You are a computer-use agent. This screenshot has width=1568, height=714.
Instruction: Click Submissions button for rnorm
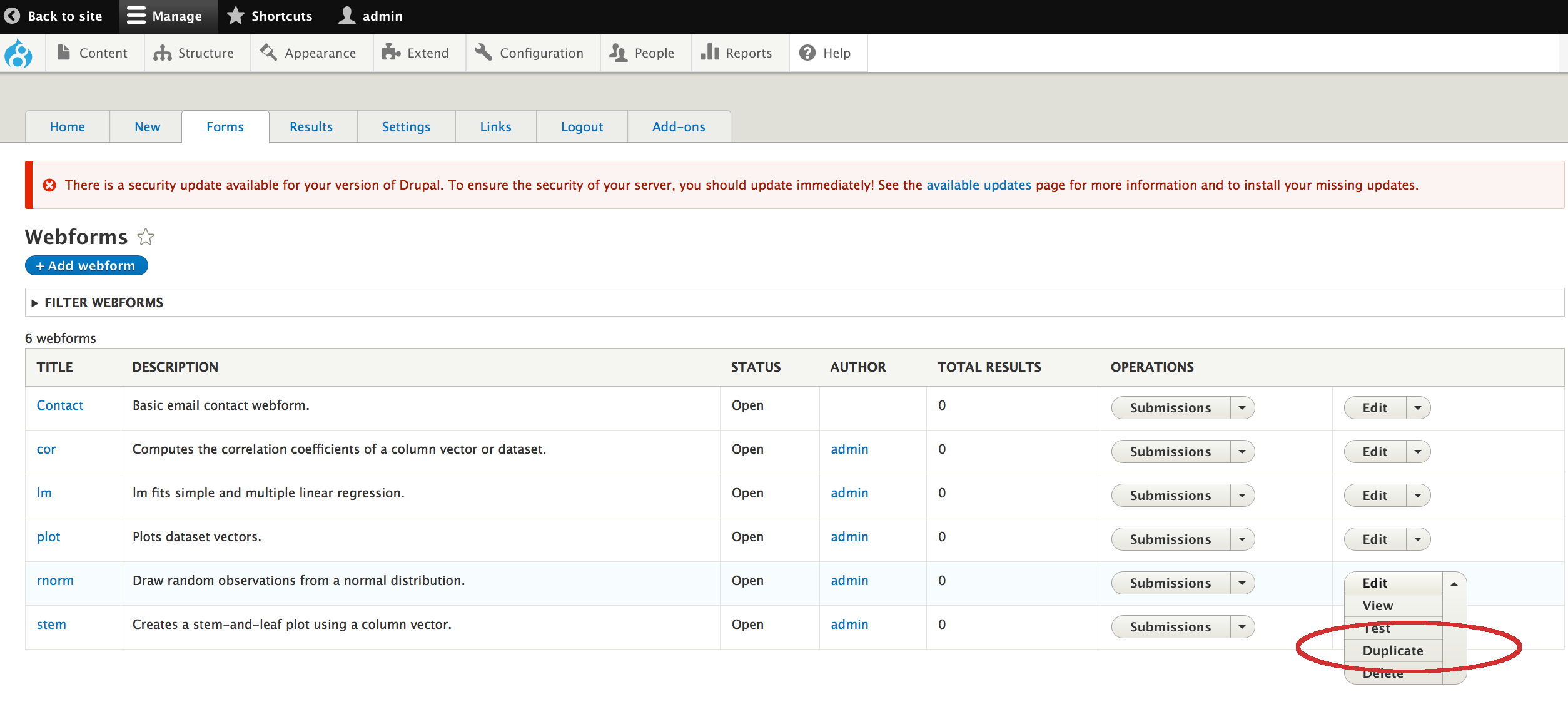1171,583
